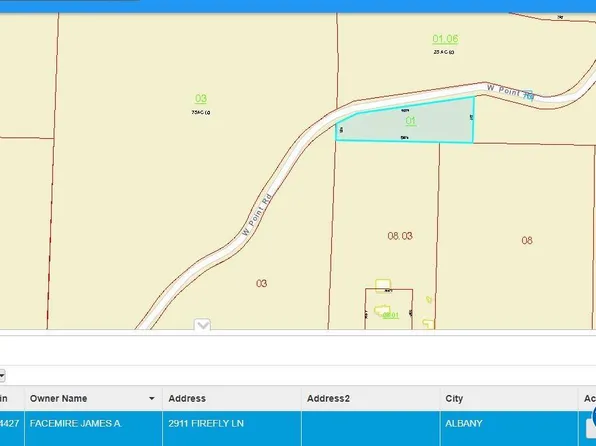Screen dimensions: 596x446
Task: Click the yellow building outline above parcel 08.01
Action: [383, 285]
